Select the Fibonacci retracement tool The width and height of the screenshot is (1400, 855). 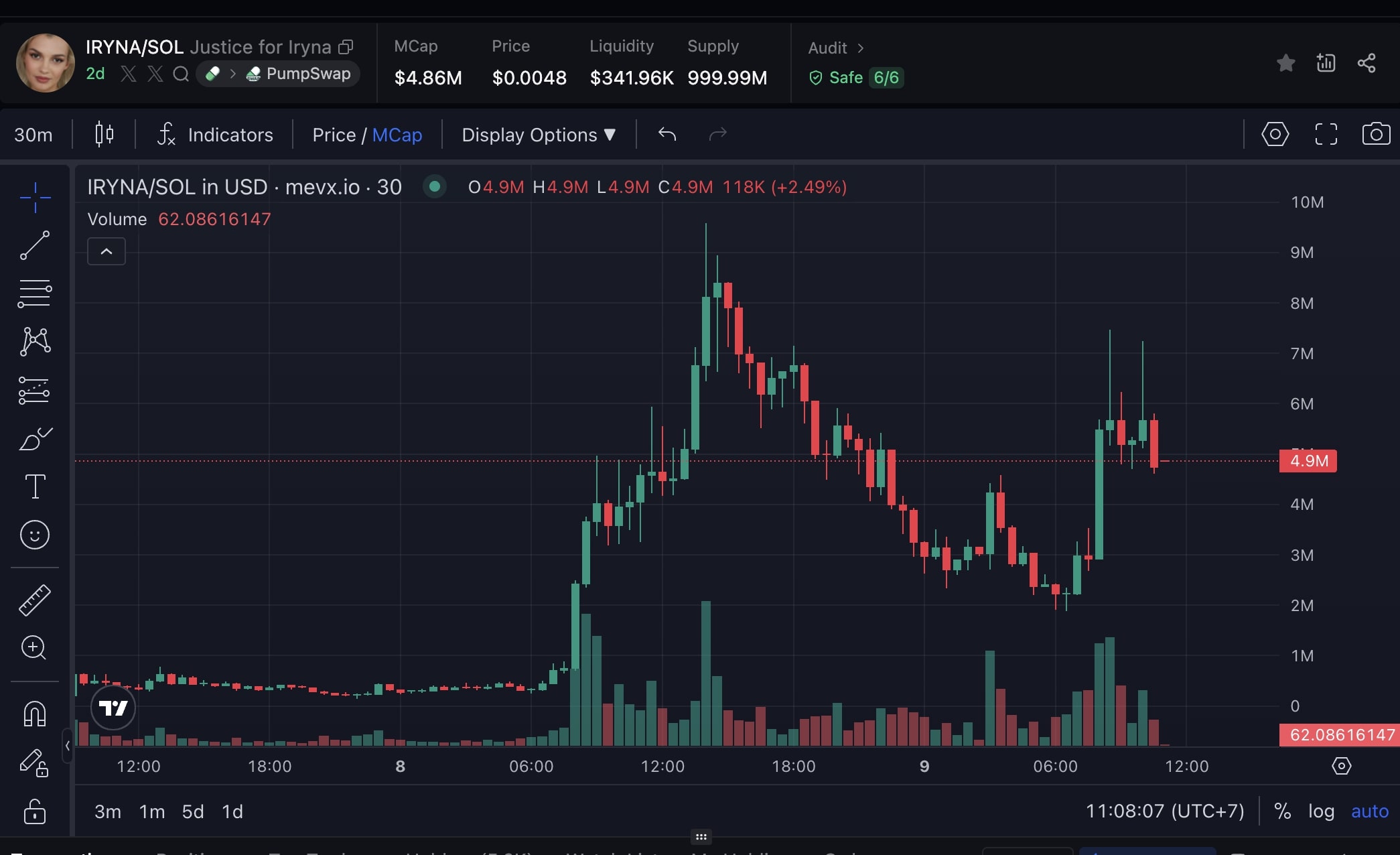[35, 293]
